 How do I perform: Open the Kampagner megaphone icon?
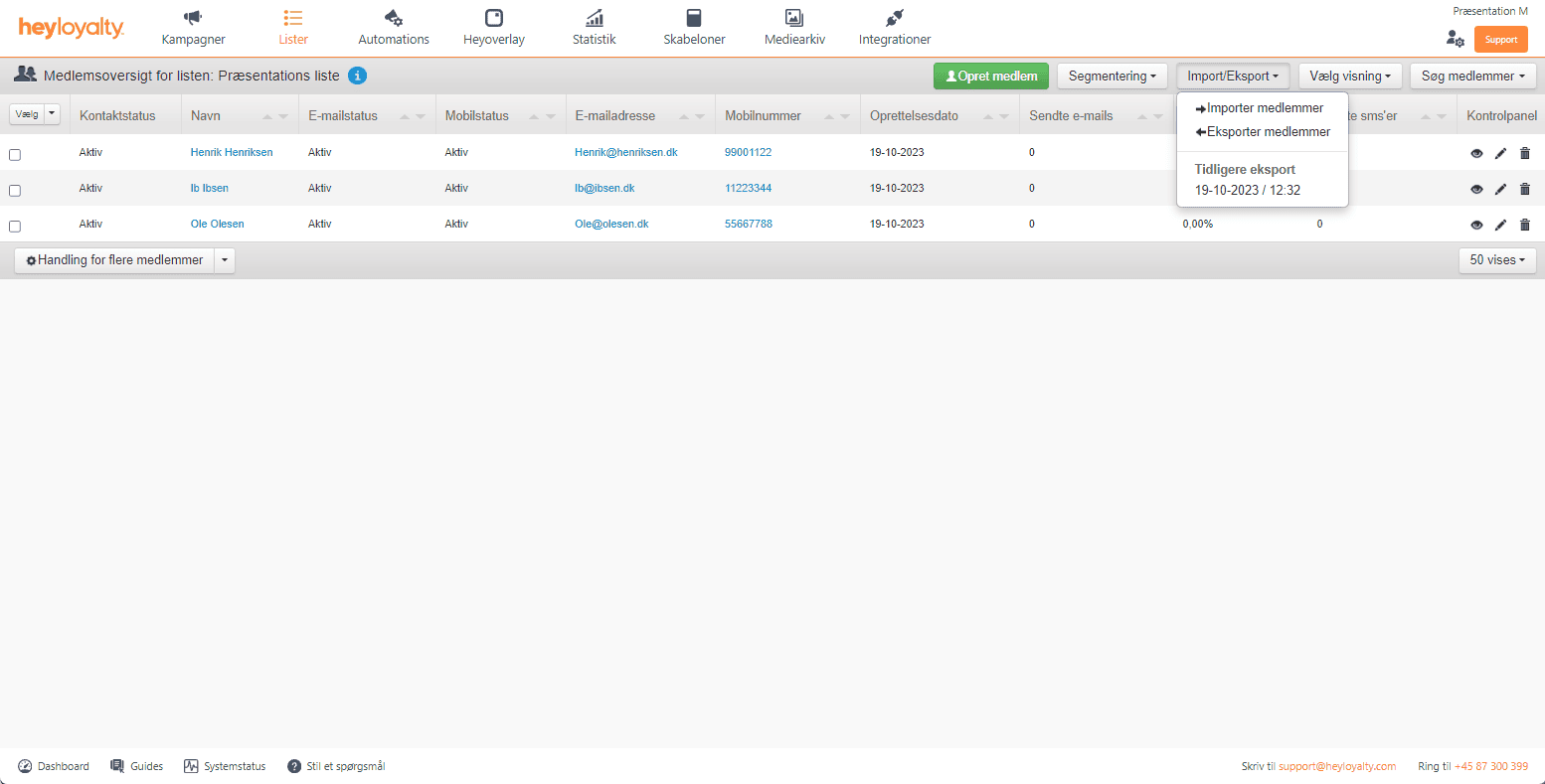click(193, 18)
